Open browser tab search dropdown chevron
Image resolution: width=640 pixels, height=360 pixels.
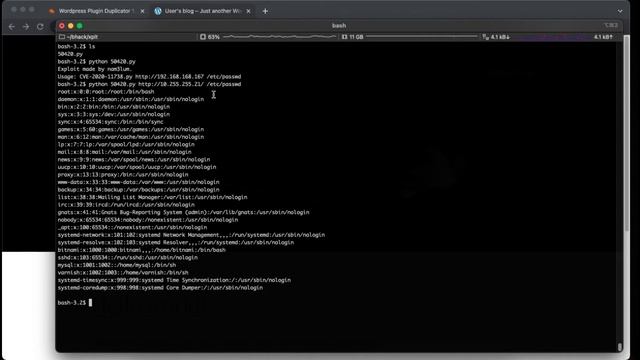(620, 11)
